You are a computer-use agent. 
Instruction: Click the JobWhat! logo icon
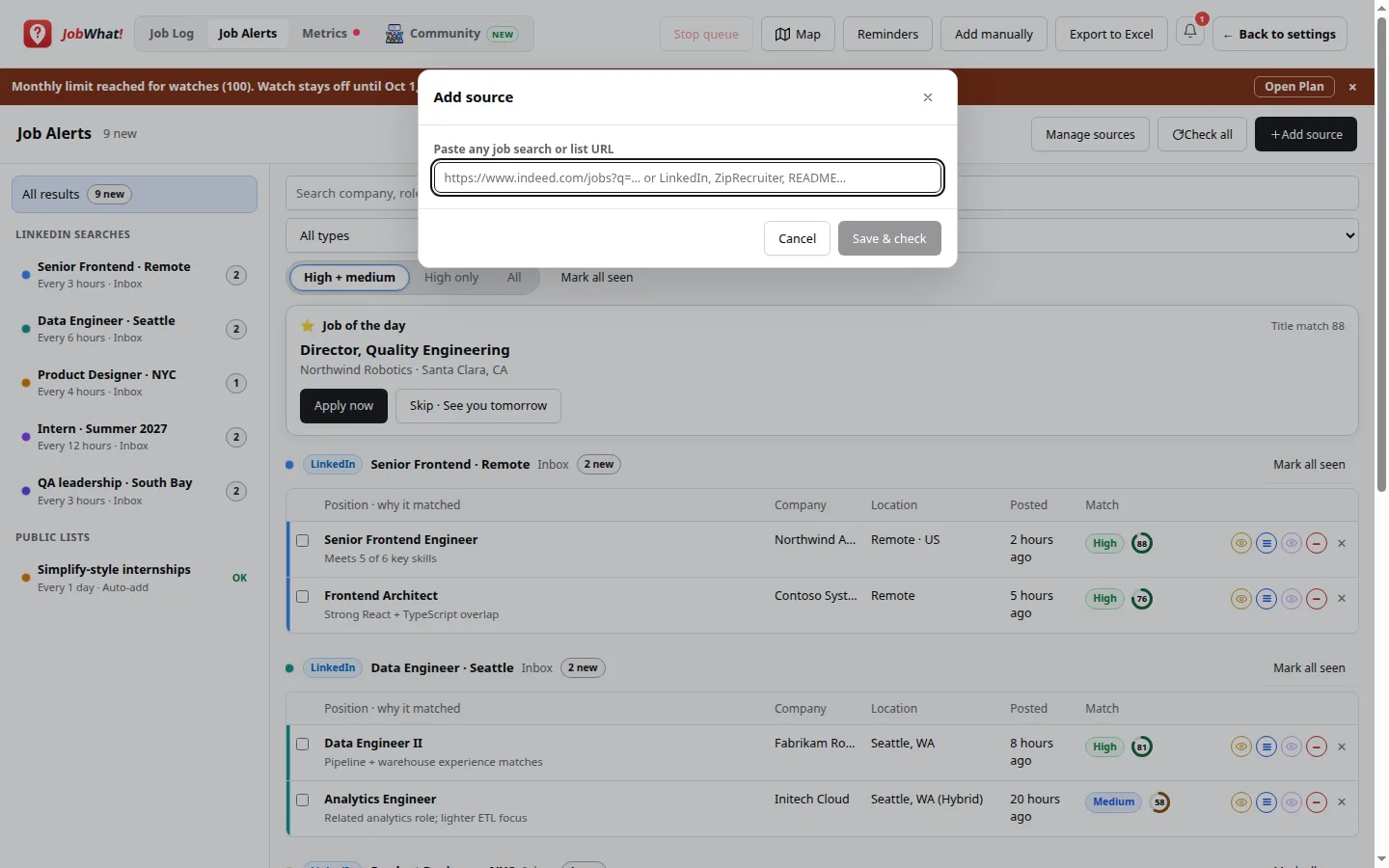[x=38, y=34]
